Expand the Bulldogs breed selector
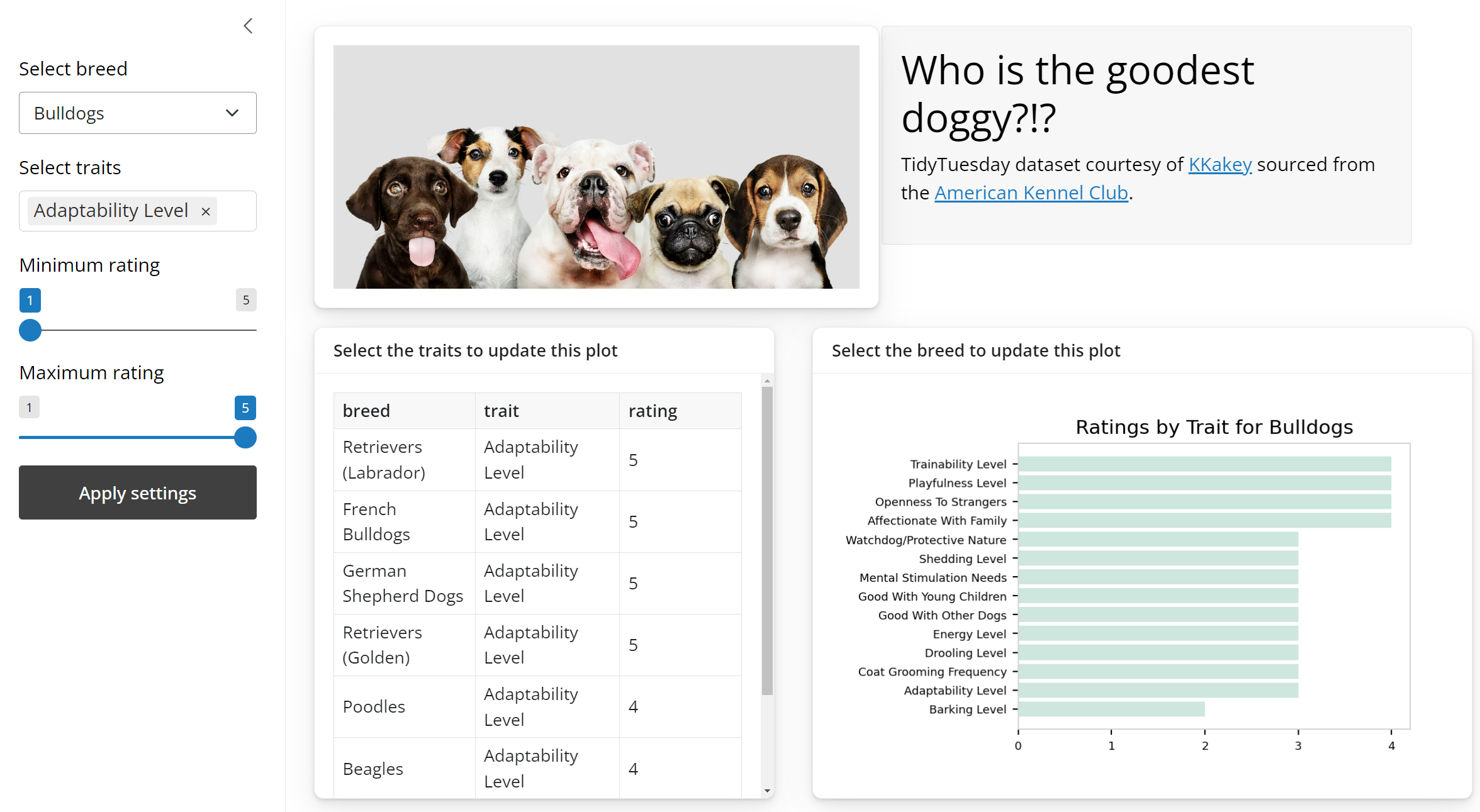 coord(137,113)
